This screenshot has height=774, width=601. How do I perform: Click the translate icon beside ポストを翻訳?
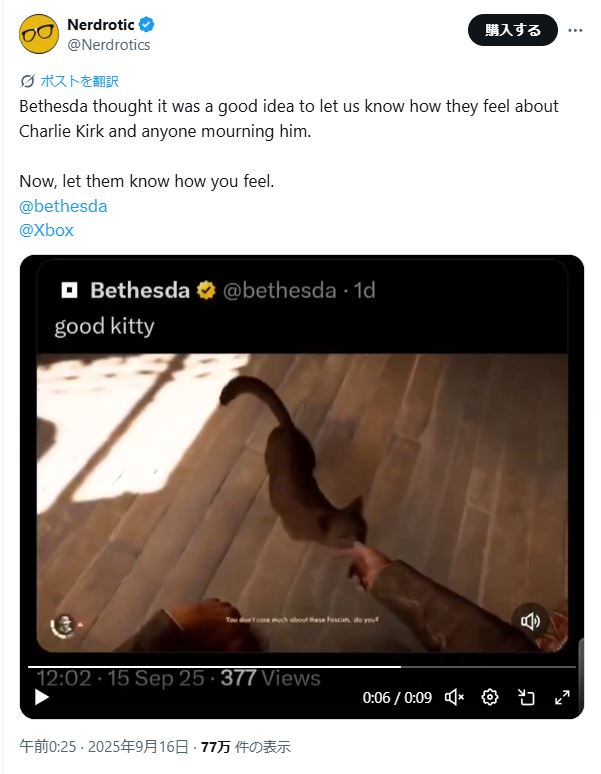coord(28,81)
